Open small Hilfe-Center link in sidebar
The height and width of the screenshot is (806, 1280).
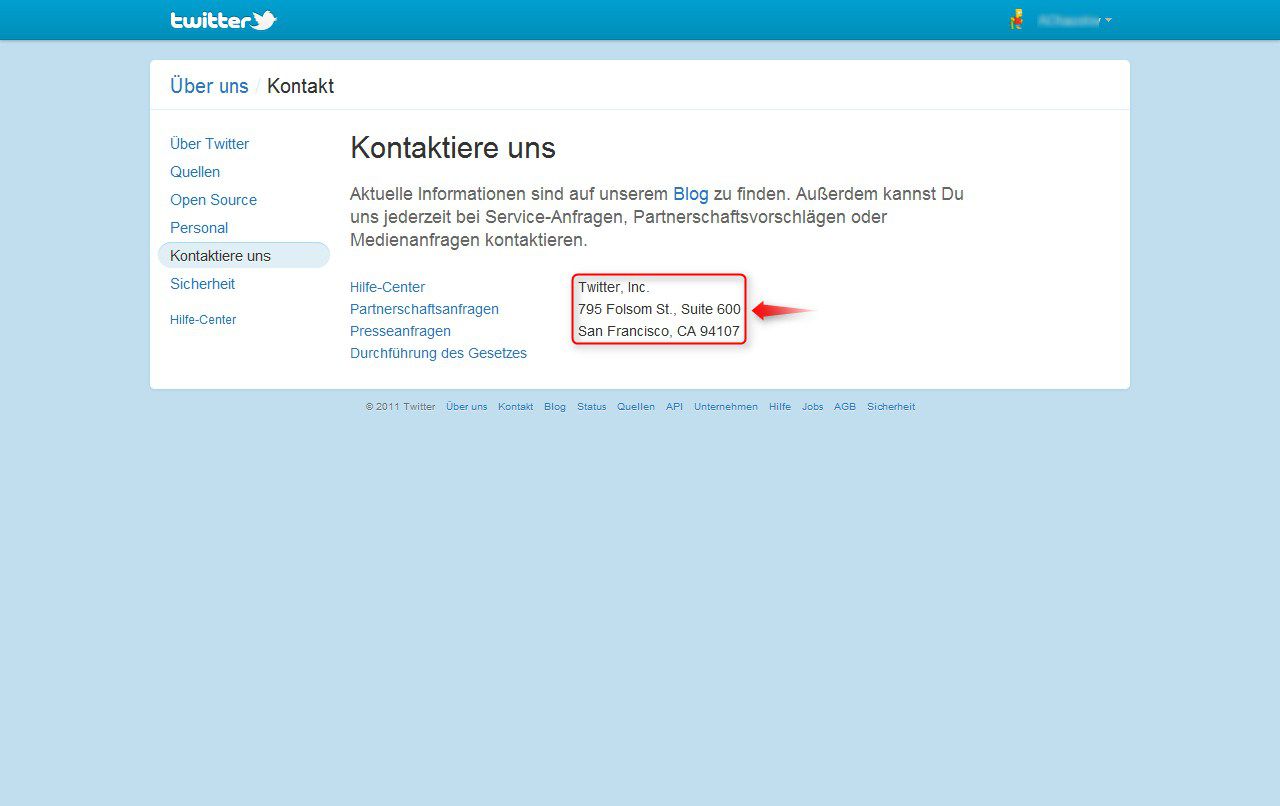(x=203, y=320)
